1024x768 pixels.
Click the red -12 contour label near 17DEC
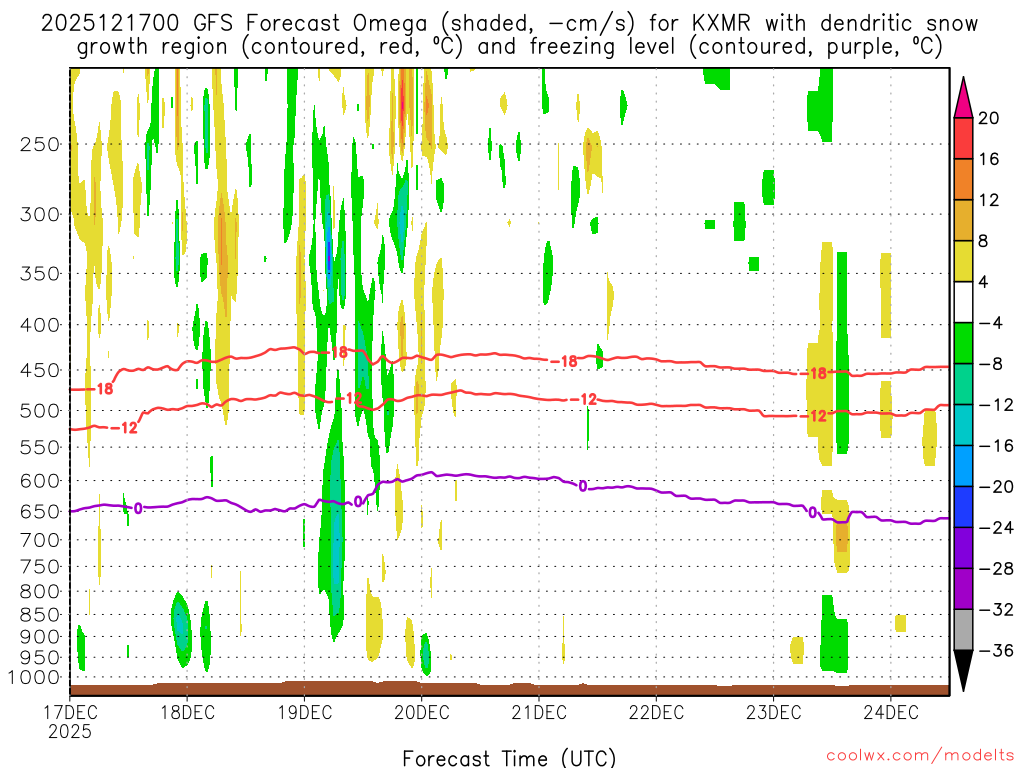click(x=125, y=428)
